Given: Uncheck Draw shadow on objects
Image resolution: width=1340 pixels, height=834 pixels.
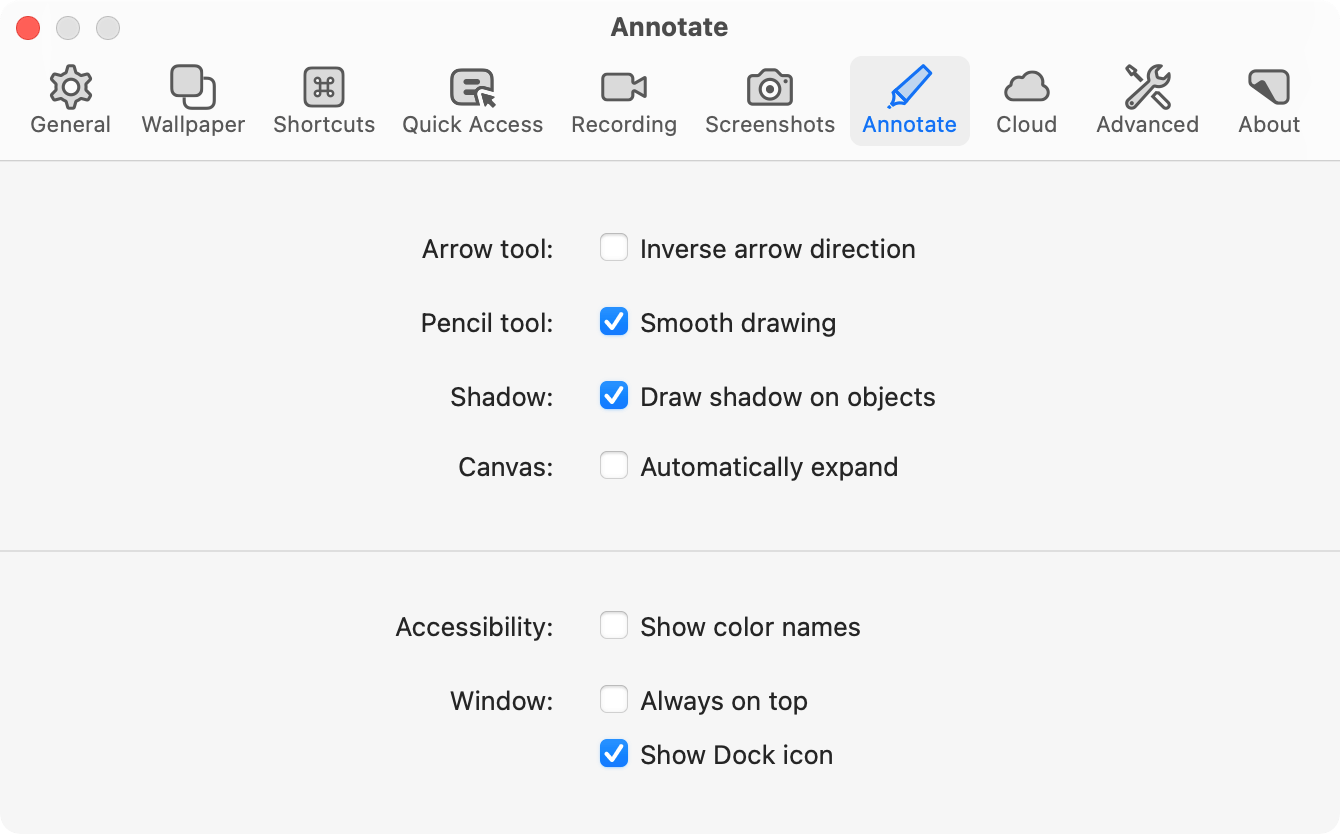Looking at the screenshot, I should [614, 396].
